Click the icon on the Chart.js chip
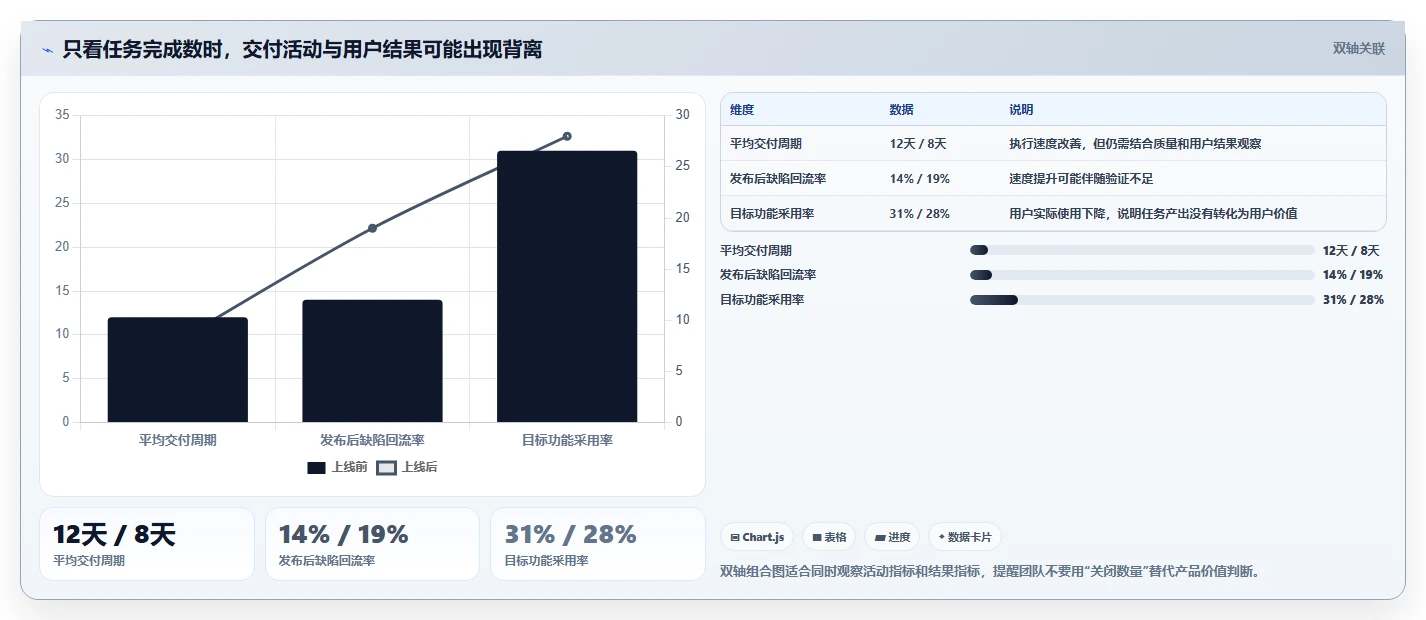 (x=735, y=538)
